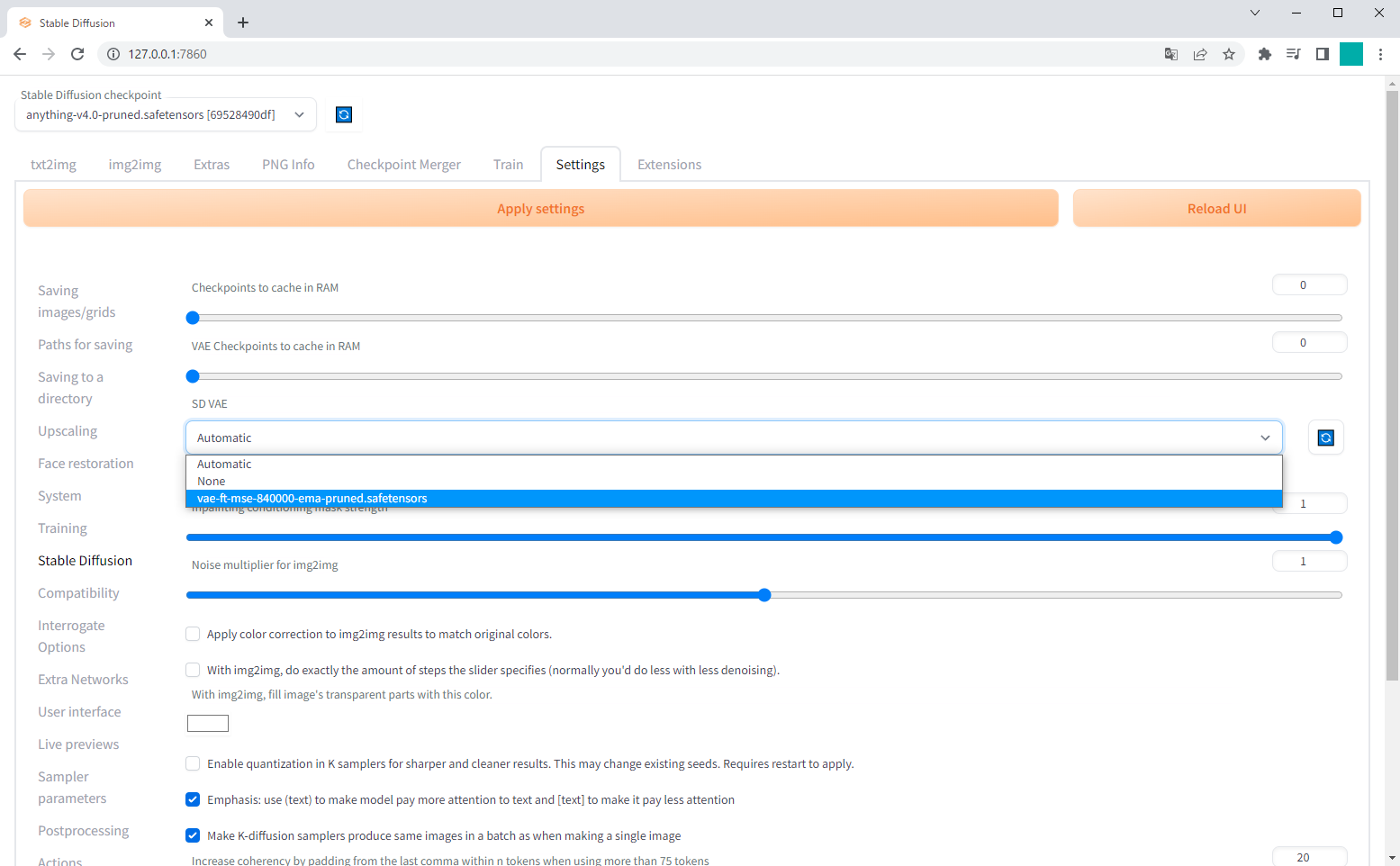
Task: Reload the browser page
Action: click(77, 54)
